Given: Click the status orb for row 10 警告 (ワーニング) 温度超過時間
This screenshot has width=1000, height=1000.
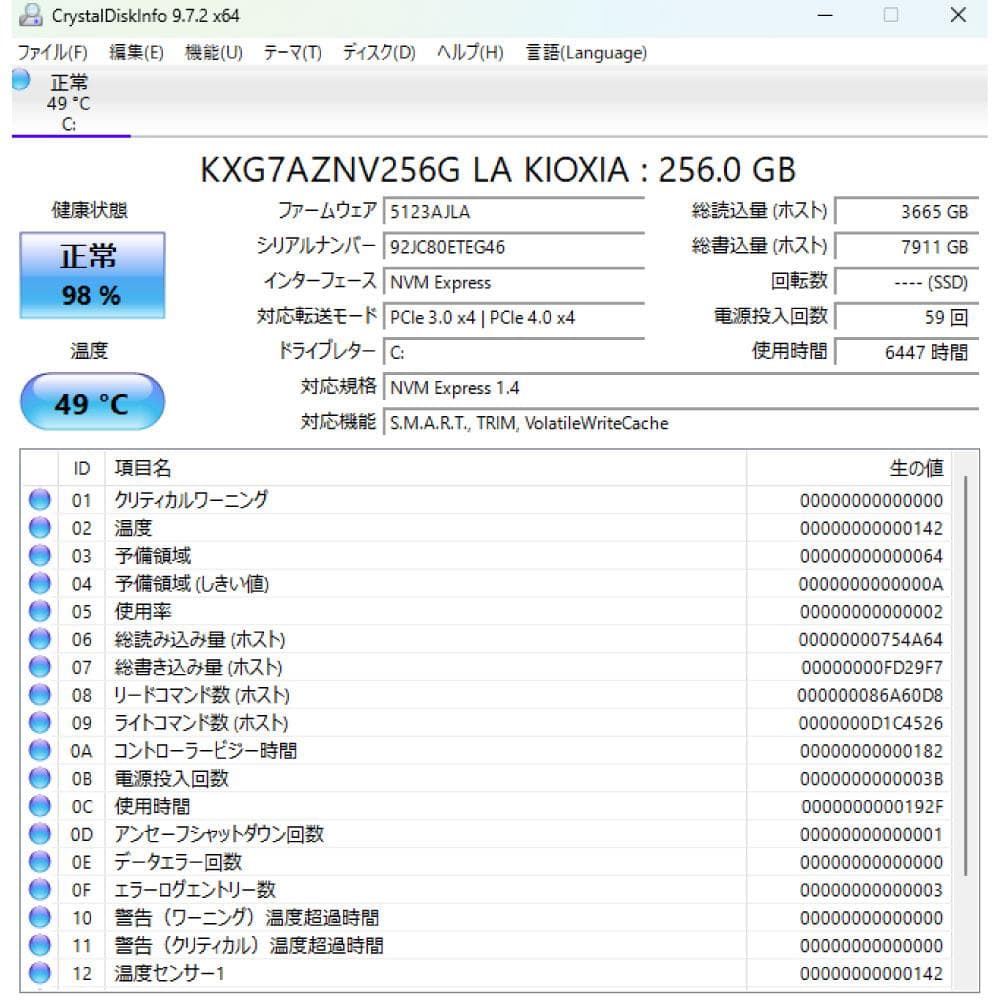Looking at the screenshot, I should [40, 917].
